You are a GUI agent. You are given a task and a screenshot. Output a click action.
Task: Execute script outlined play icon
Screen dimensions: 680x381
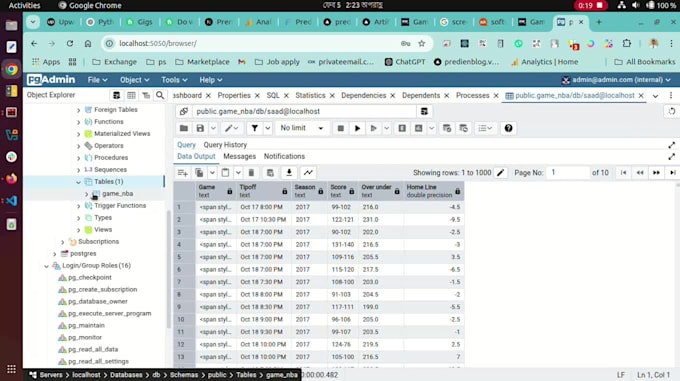373,128
